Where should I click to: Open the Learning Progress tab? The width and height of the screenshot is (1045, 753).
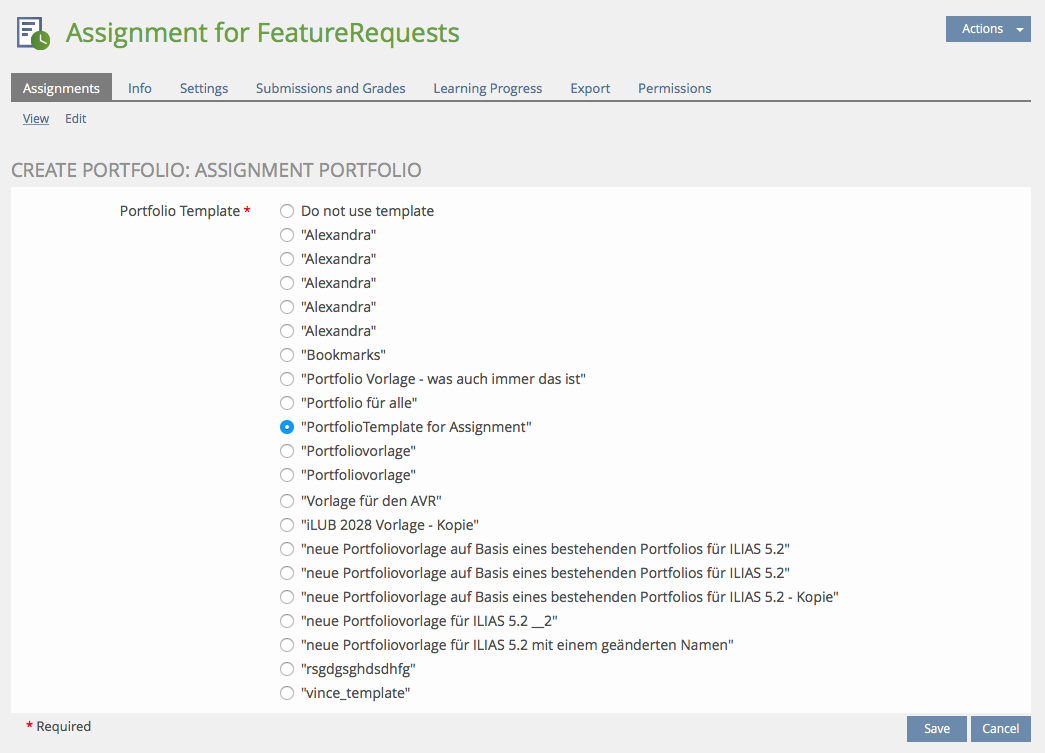(487, 88)
